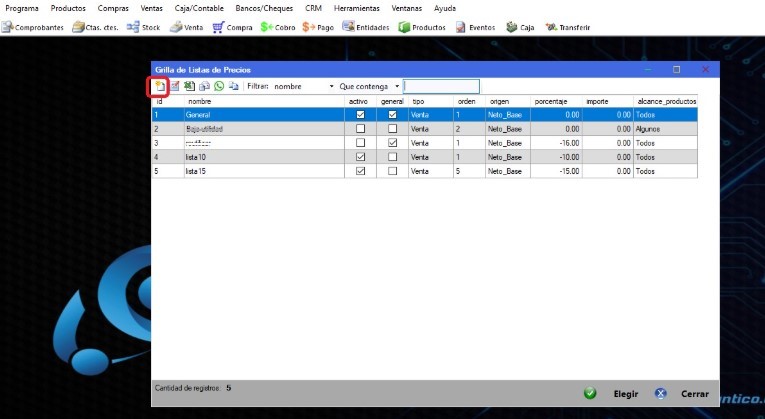
Task: Open the Entidades toolbar shortcut
Action: point(366,27)
